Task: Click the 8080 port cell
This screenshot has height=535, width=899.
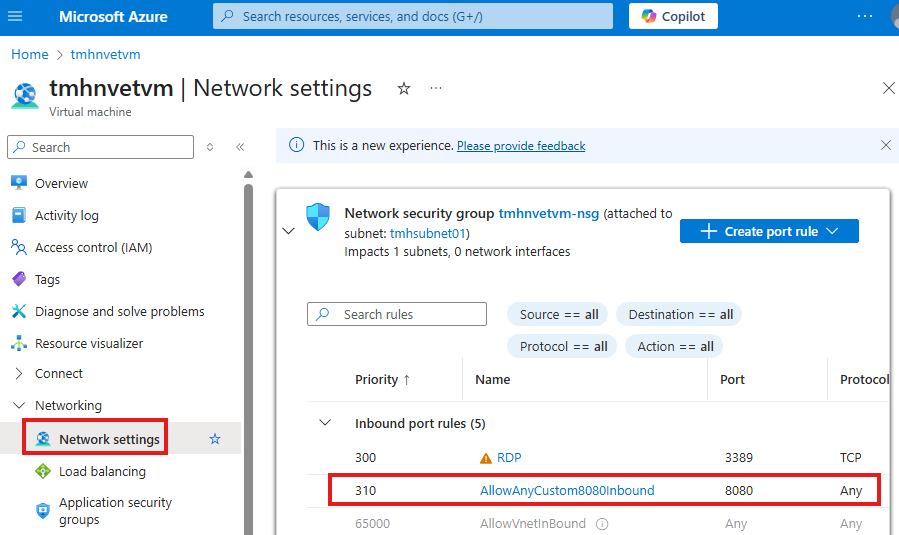Action: (738, 491)
